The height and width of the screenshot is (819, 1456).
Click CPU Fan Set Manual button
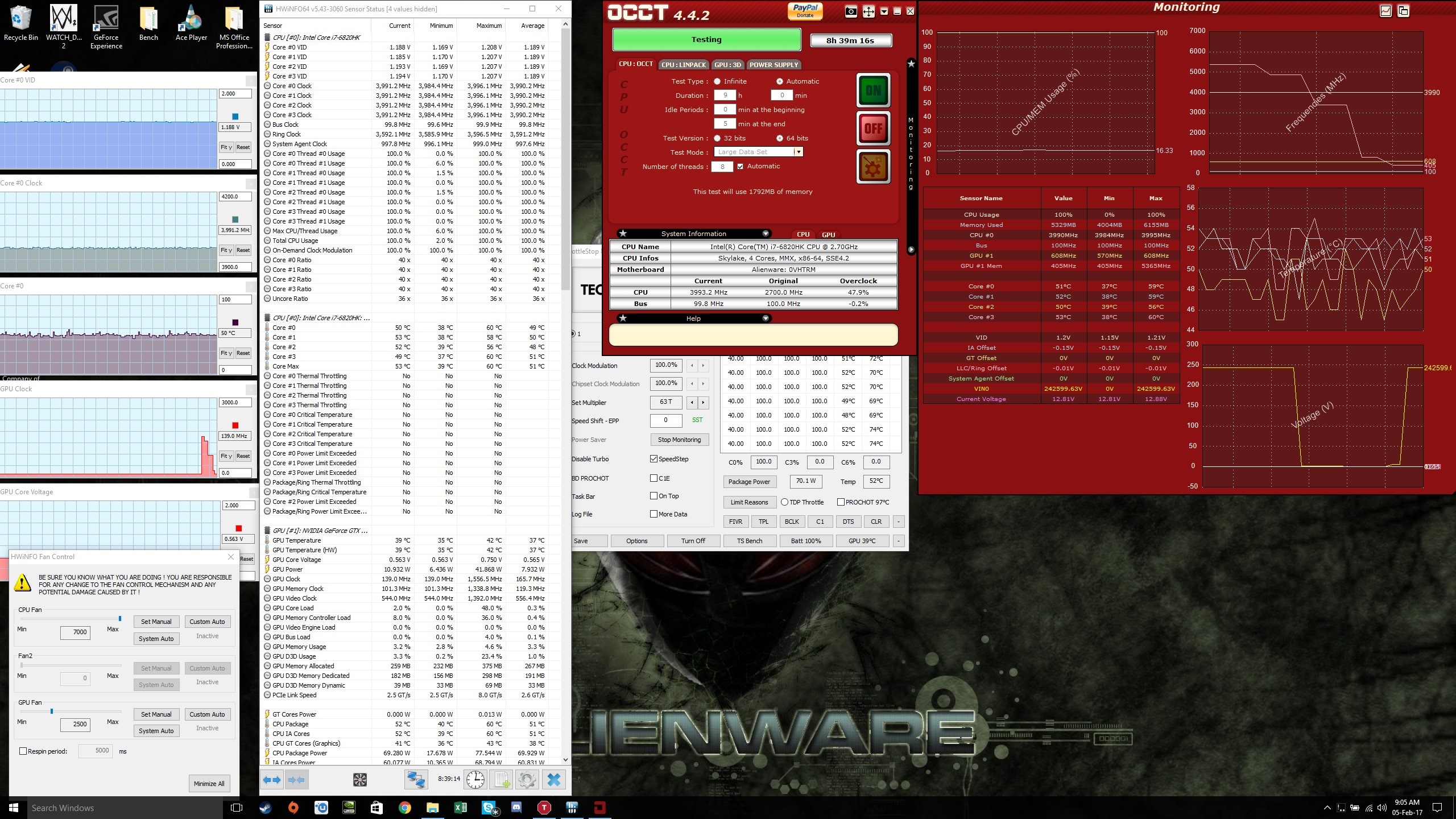point(156,622)
